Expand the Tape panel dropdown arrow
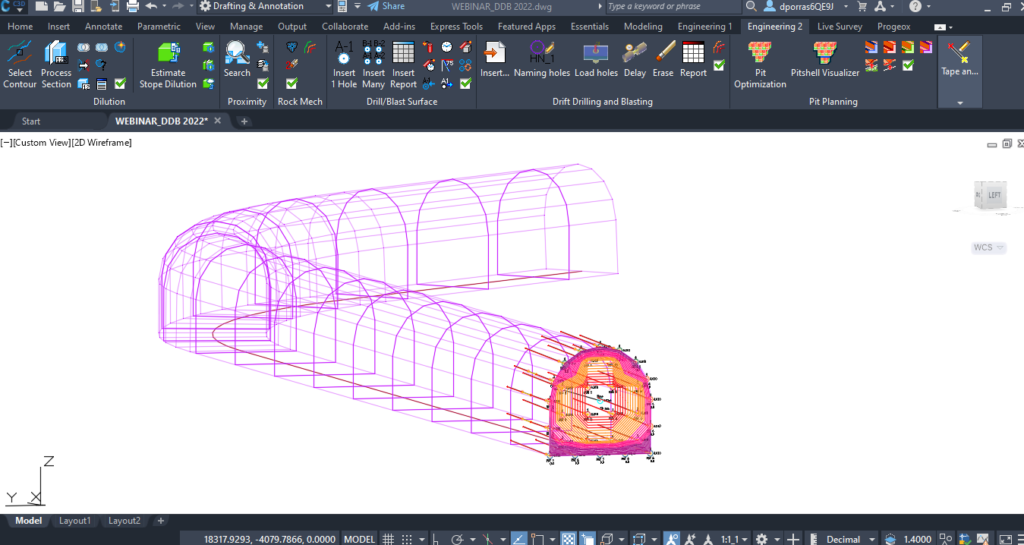The image size is (1024, 545). point(959,102)
